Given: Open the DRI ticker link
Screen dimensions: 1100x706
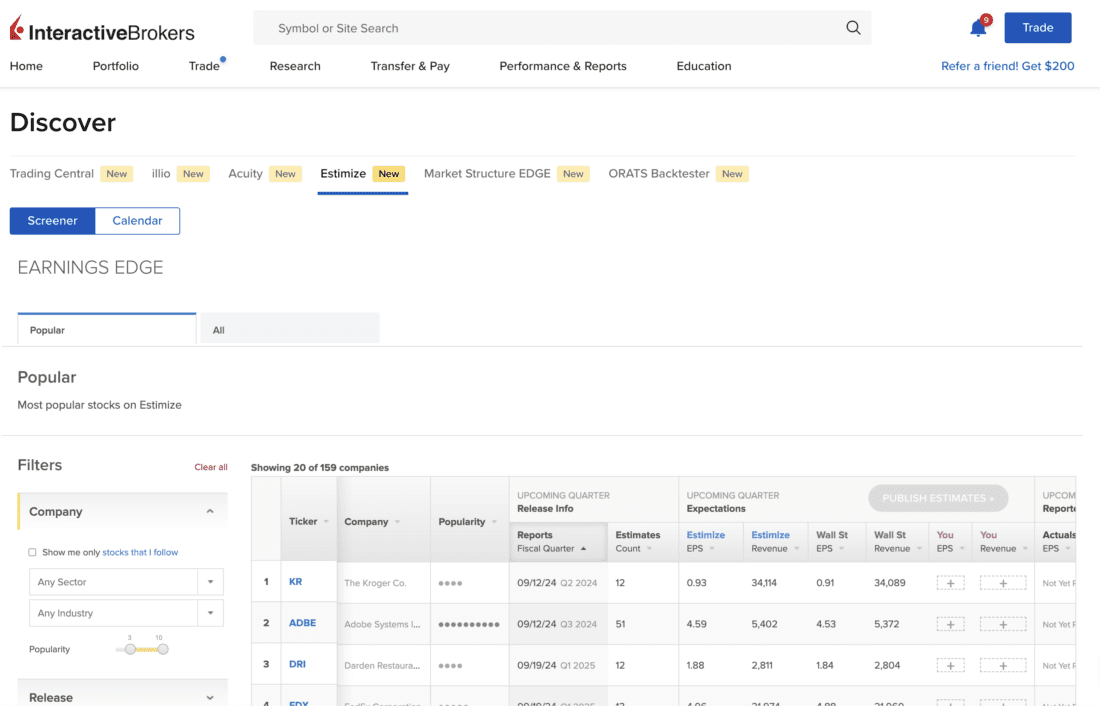Looking at the screenshot, I should pyautogui.click(x=297, y=665).
